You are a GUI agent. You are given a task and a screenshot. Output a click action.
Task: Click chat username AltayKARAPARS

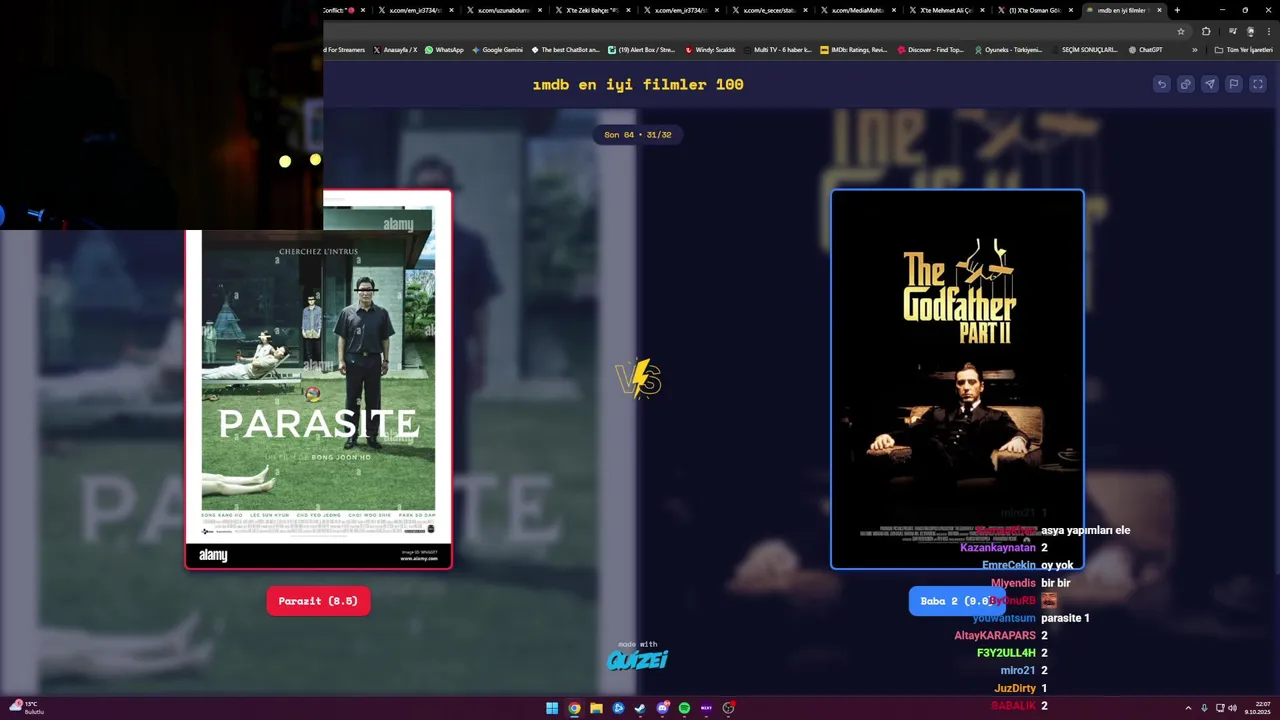pyautogui.click(x=995, y=636)
